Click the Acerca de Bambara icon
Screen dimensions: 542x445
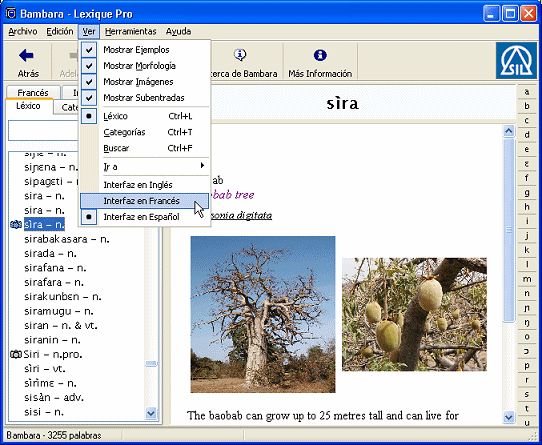240,55
